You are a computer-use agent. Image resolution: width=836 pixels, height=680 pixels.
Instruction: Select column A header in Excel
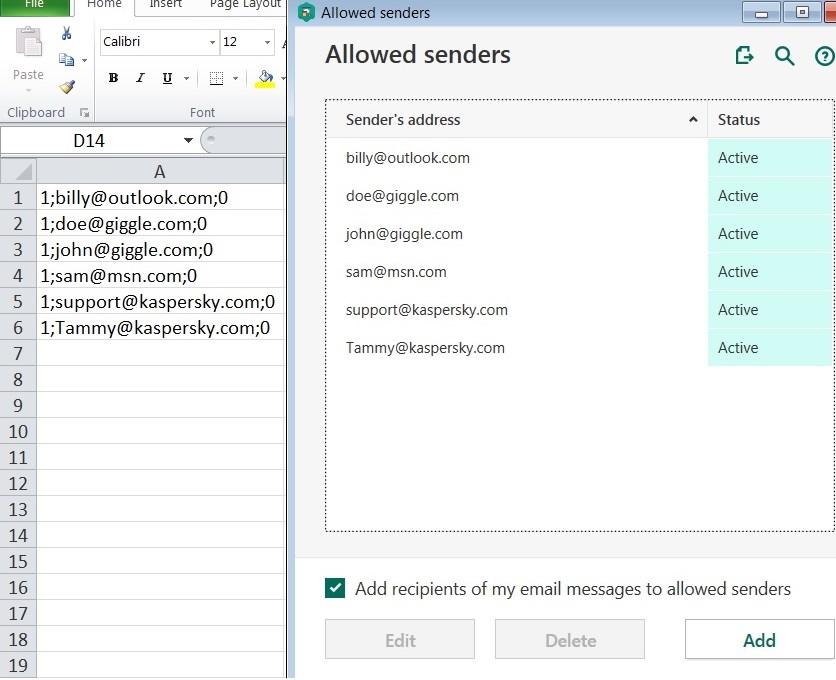point(159,171)
